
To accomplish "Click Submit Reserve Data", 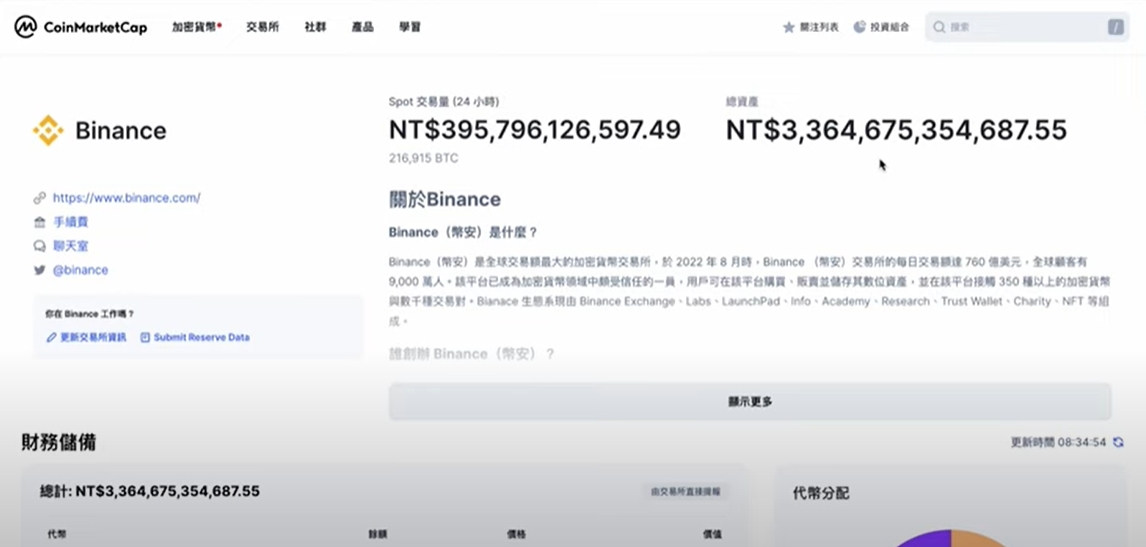I will (202, 337).
